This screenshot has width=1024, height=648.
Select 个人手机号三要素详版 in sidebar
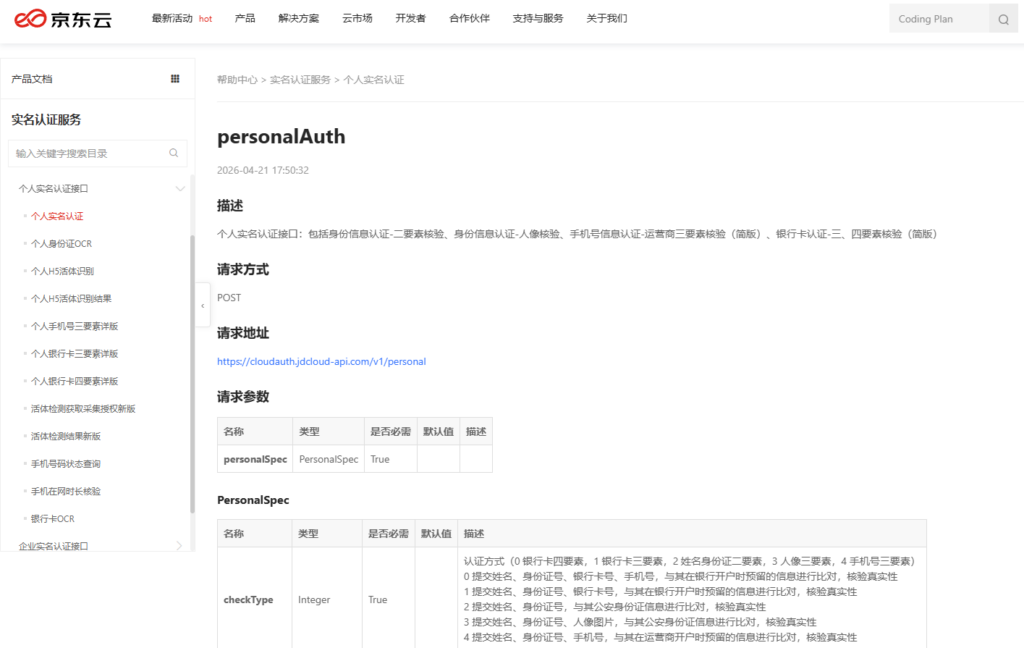click(x=74, y=326)
